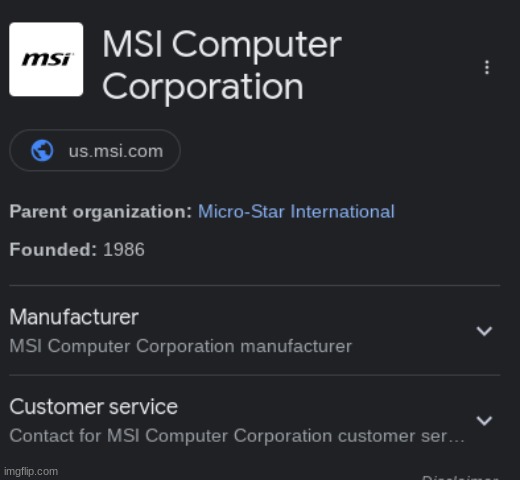The height and width of the screenshot is (480, 520).
Task: Open the us.msi.com website chip
Action: 95,150
